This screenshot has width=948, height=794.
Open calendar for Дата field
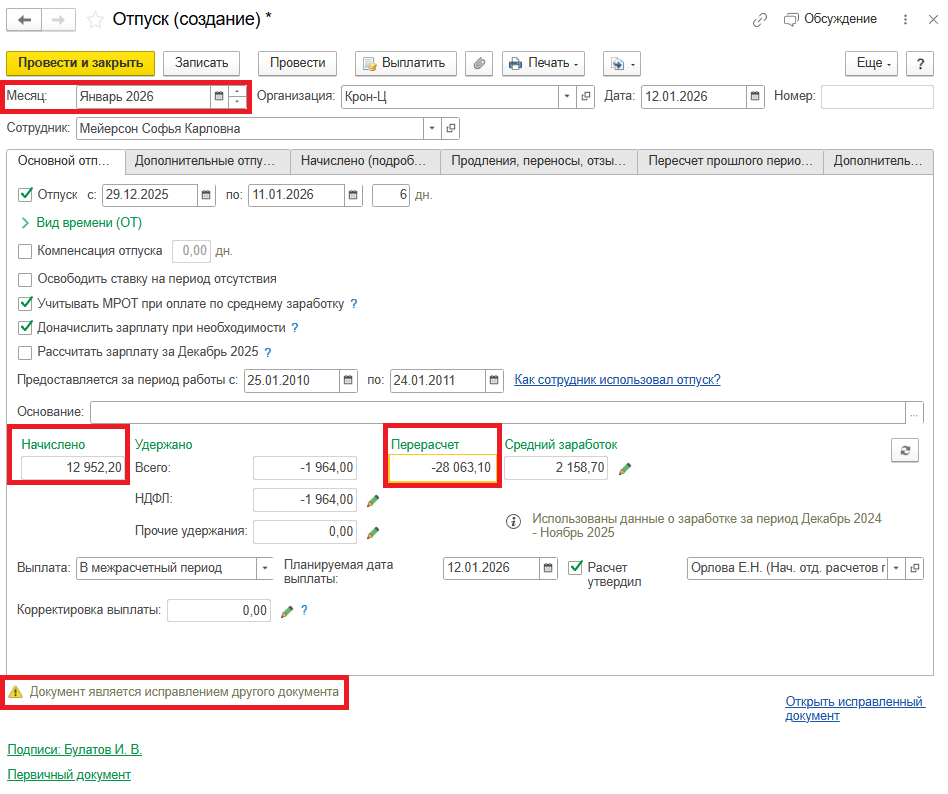(x=756, y=97)
